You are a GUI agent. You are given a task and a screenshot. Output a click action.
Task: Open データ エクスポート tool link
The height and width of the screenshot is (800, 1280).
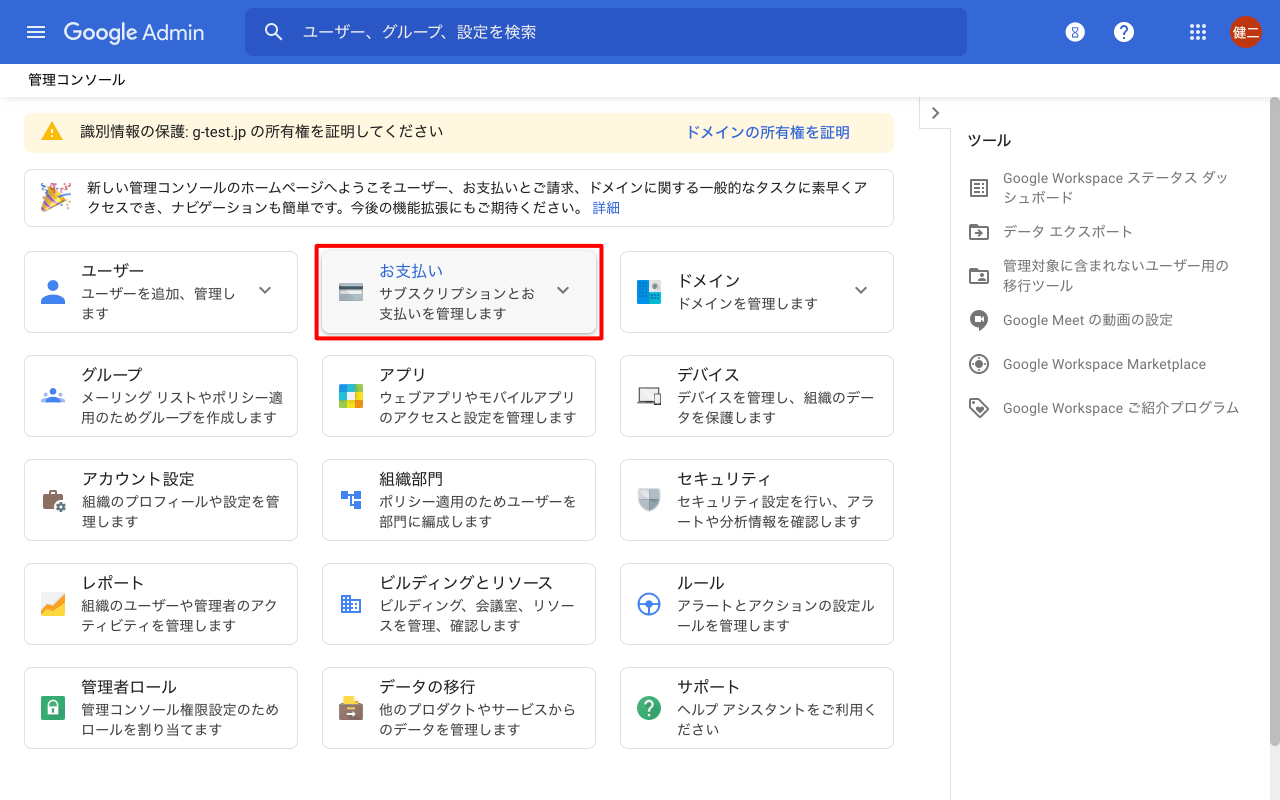[x=1068, y=232]
